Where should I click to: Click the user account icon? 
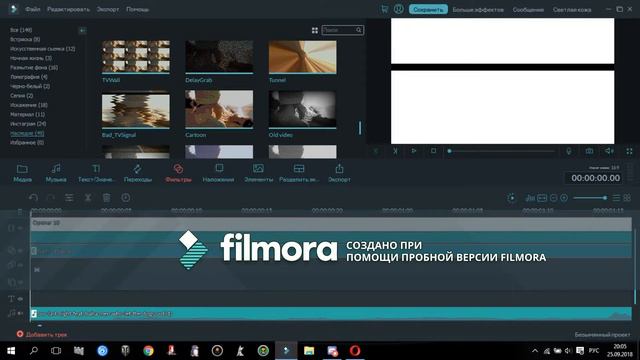point(398,9)
